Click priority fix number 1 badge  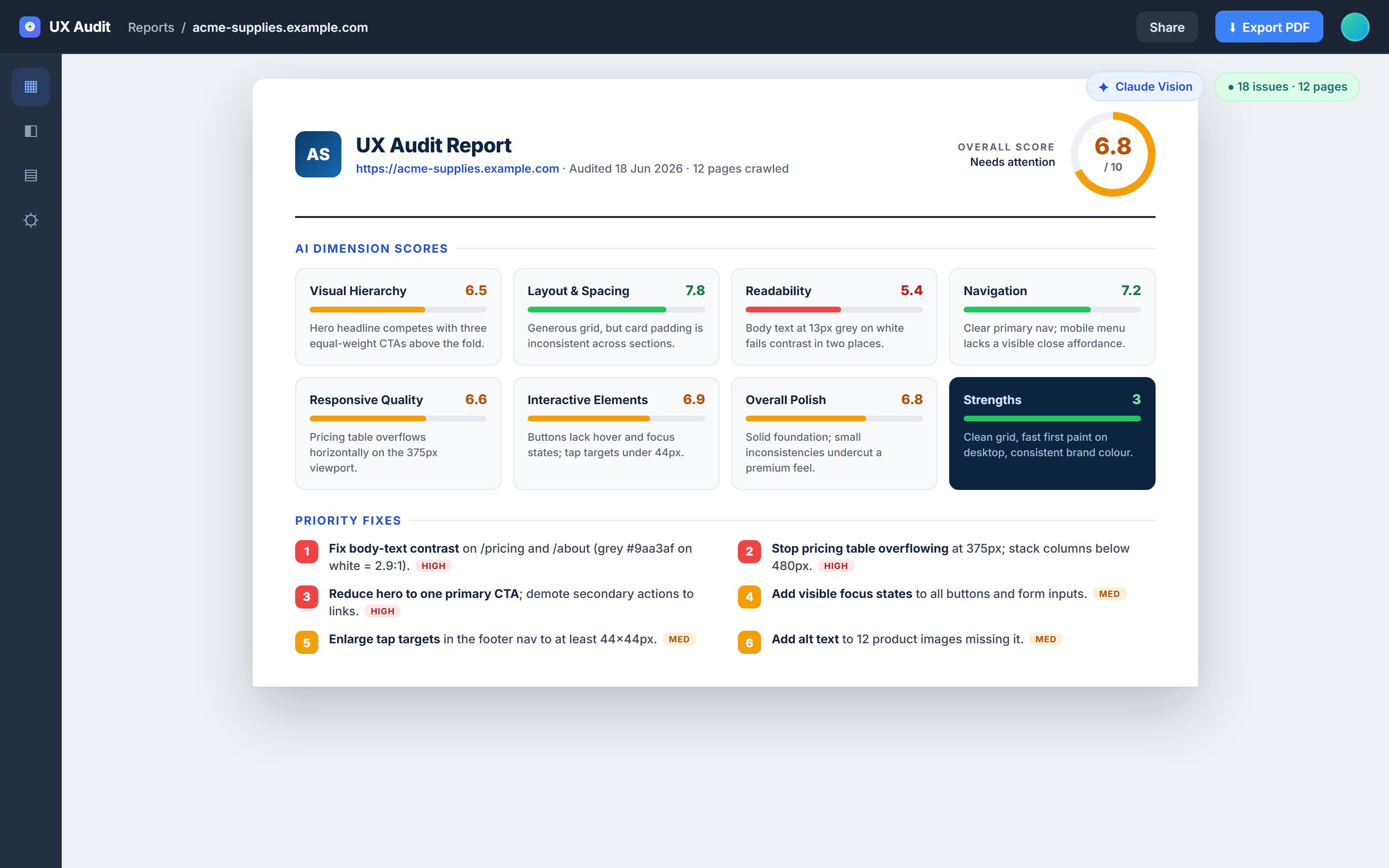307,552
